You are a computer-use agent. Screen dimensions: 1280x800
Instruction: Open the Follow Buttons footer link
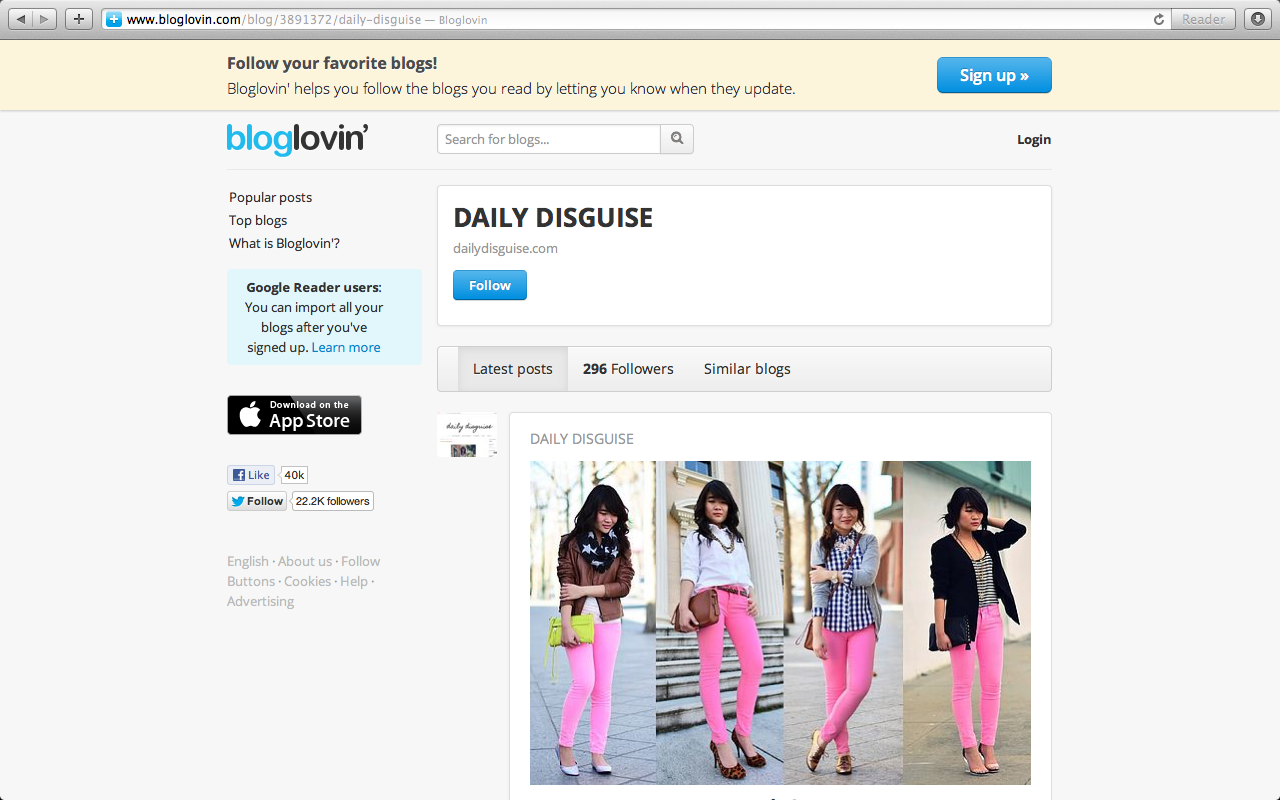click(304, 571)
